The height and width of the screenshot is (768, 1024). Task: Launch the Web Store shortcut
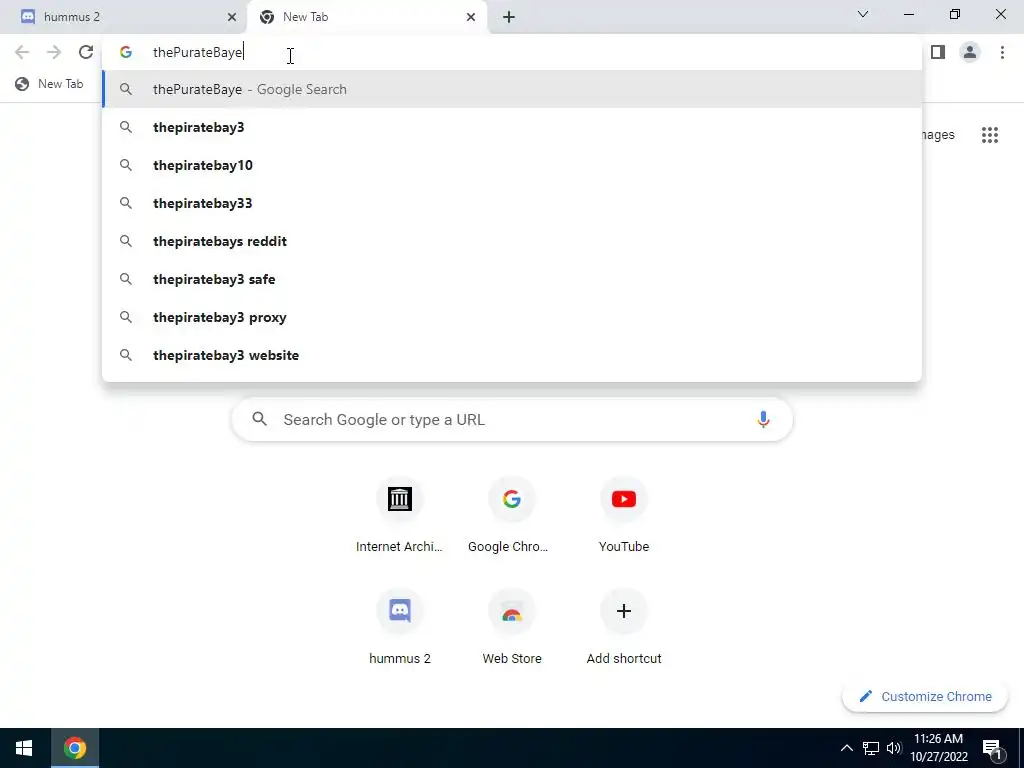tap(512, 627)
